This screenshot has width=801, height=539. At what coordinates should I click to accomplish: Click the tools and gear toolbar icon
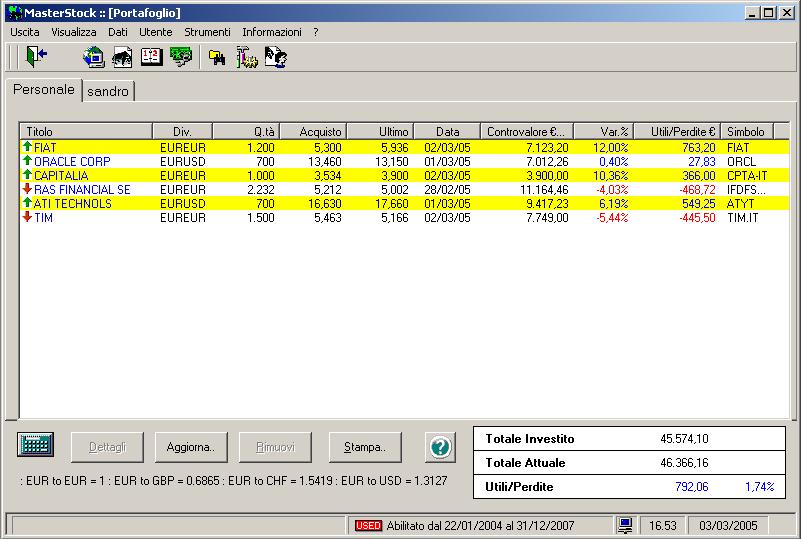247,57
